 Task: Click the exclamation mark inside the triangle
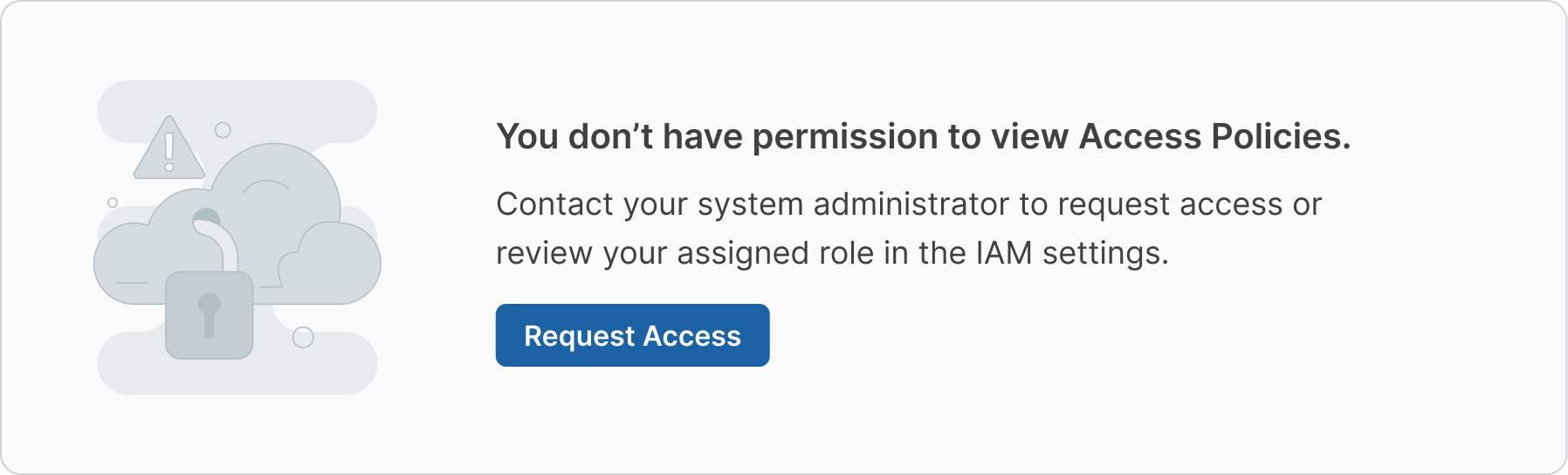pyautogui.click(x=168, y=150)
